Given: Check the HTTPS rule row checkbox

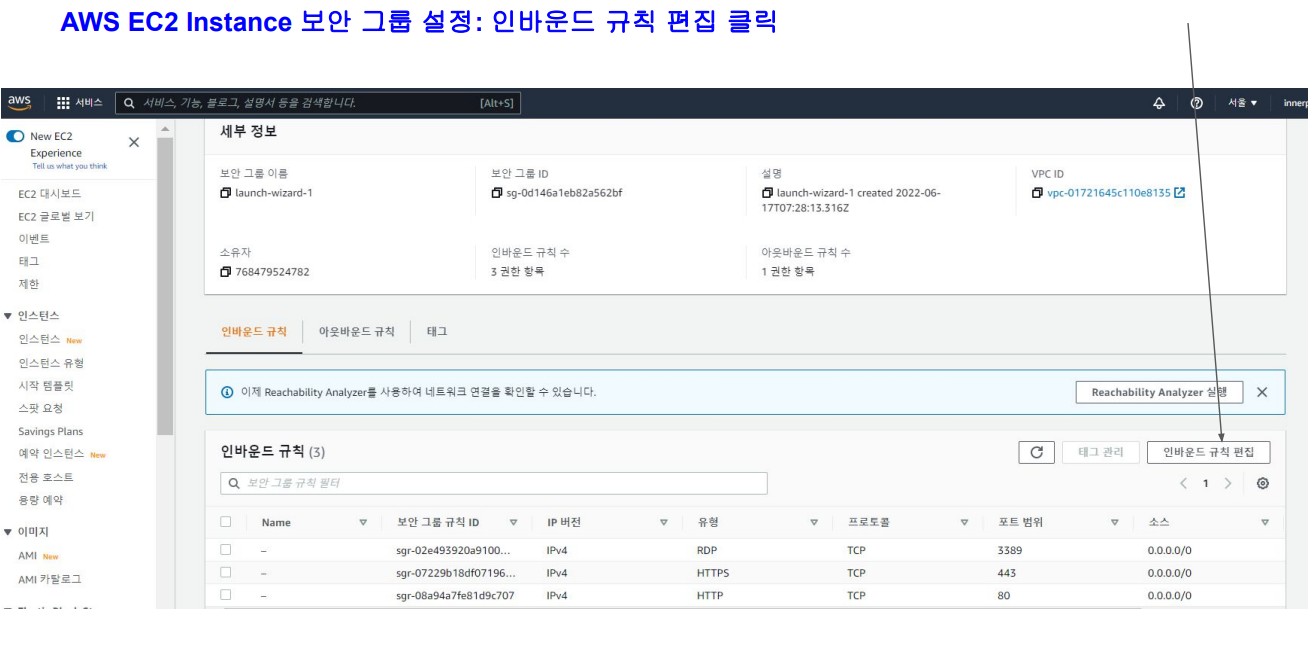Looking at the screenshot, I should click(226, 573).
